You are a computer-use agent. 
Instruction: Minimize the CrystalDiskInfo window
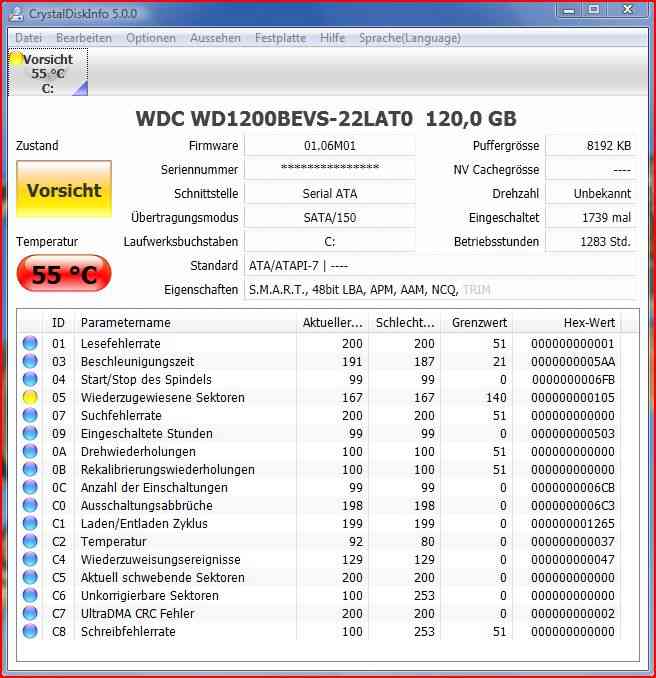tap(569, 10)
